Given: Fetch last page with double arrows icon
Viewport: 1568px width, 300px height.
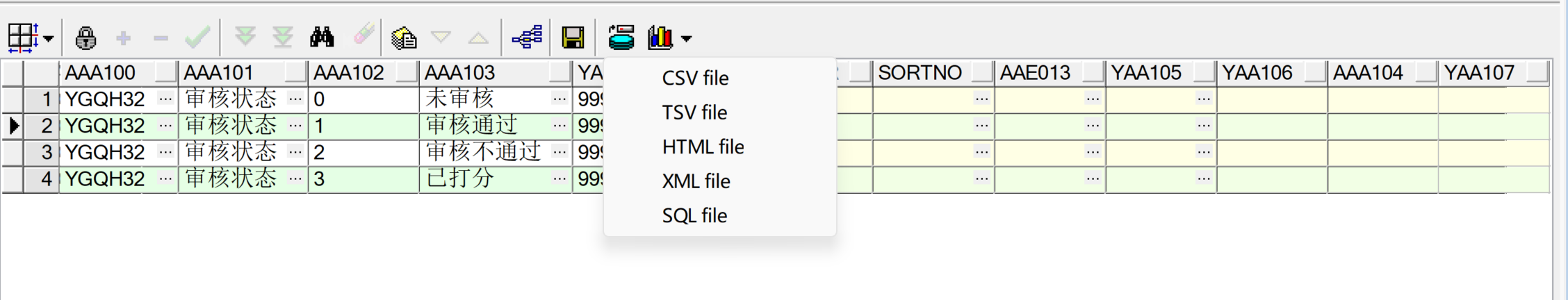Looking at the screenshot, I should click(x=283, y=37).
